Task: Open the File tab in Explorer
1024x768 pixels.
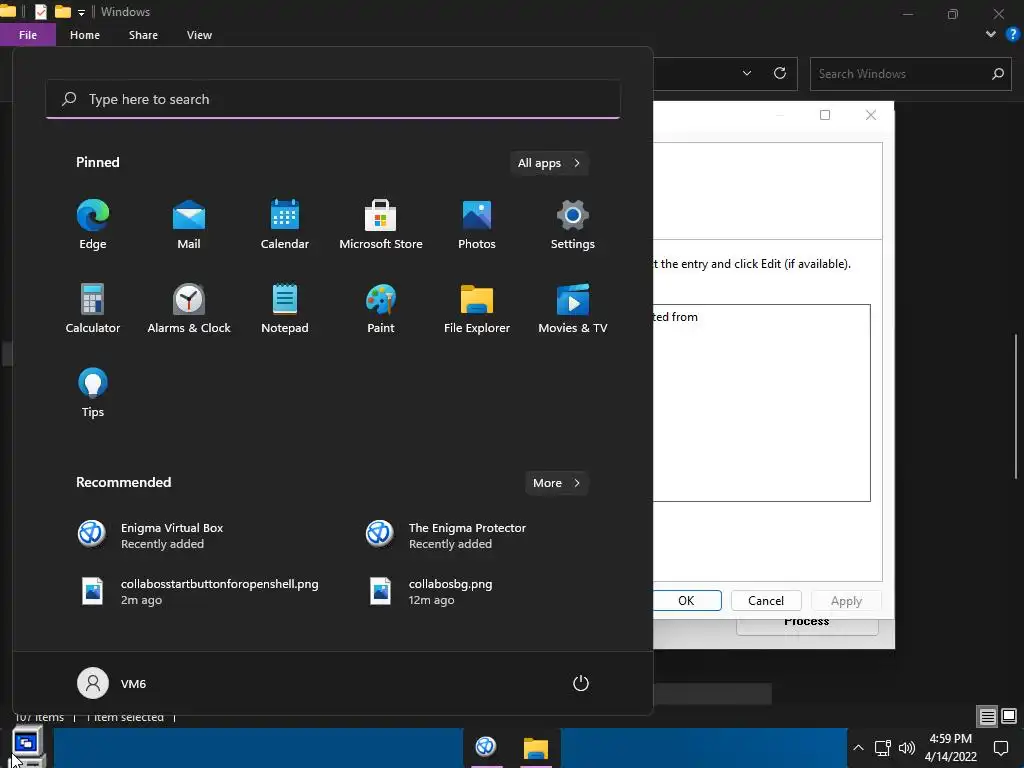Action: coord(28,35)
